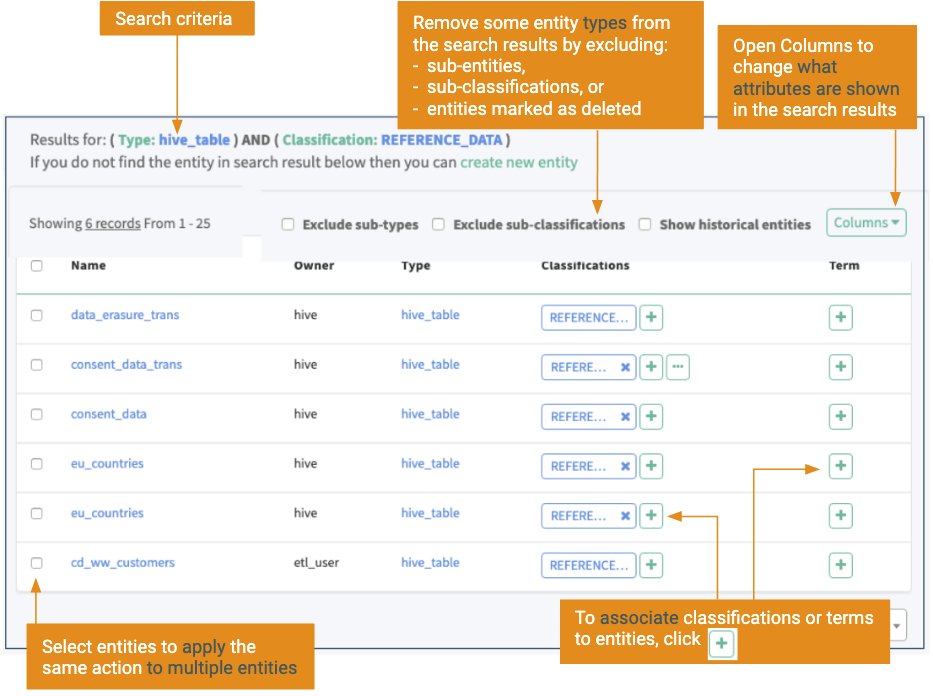
Task: Tick the checkbox for cd_ww_customers row
Action: 37,563
